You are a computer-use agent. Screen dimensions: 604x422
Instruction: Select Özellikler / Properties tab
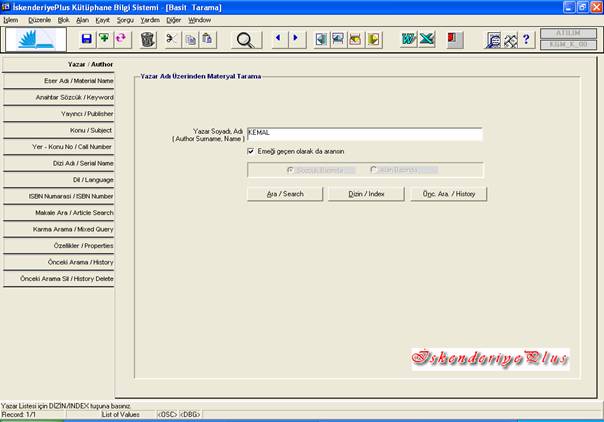click(x=59, y=246)
